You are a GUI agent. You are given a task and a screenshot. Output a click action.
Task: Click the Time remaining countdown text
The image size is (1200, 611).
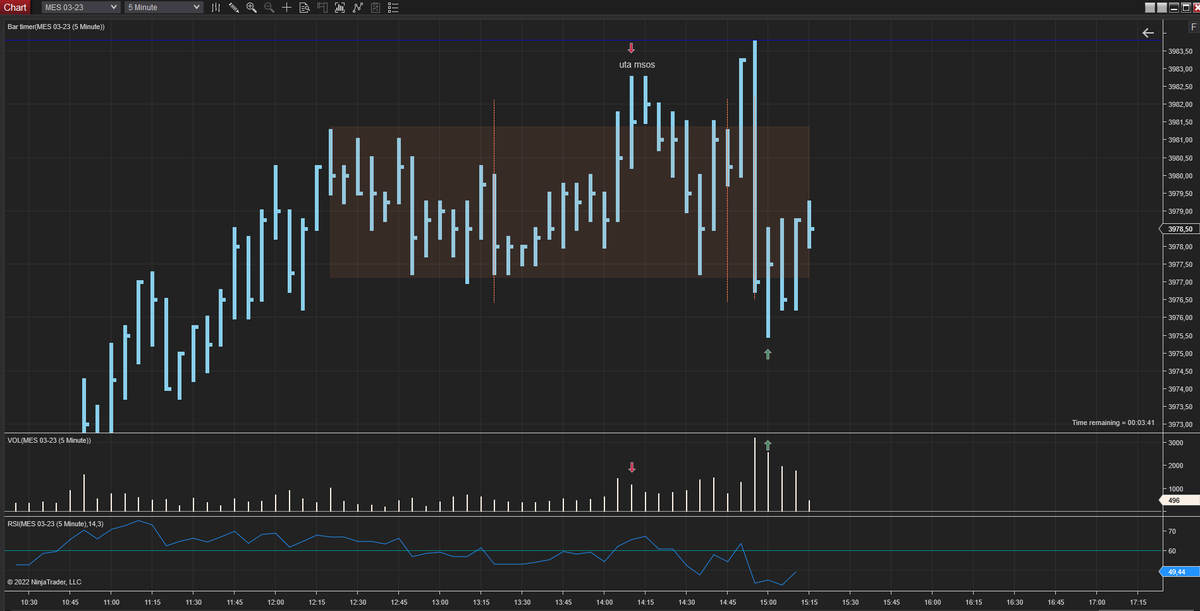pyautogui.click(x=1113, y=424)
